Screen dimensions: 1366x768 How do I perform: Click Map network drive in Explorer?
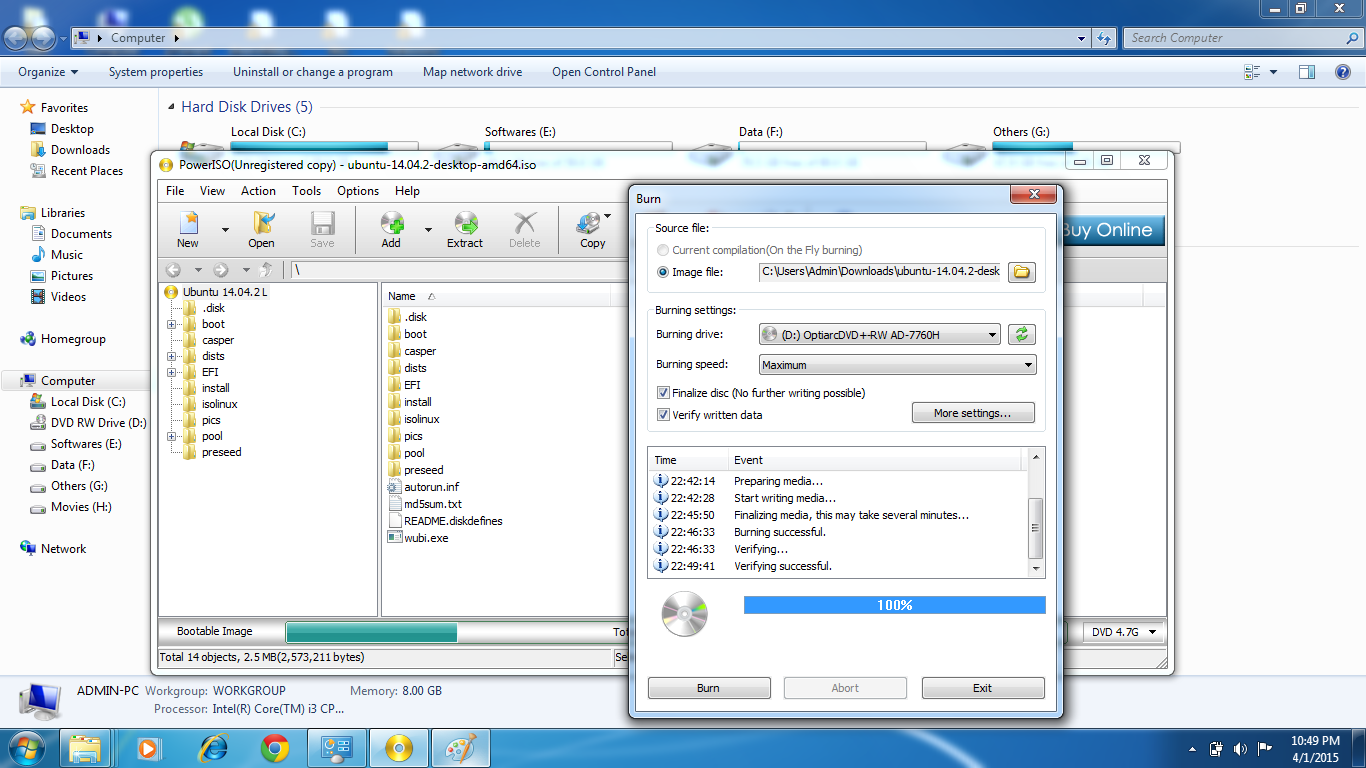pos(472,72)
